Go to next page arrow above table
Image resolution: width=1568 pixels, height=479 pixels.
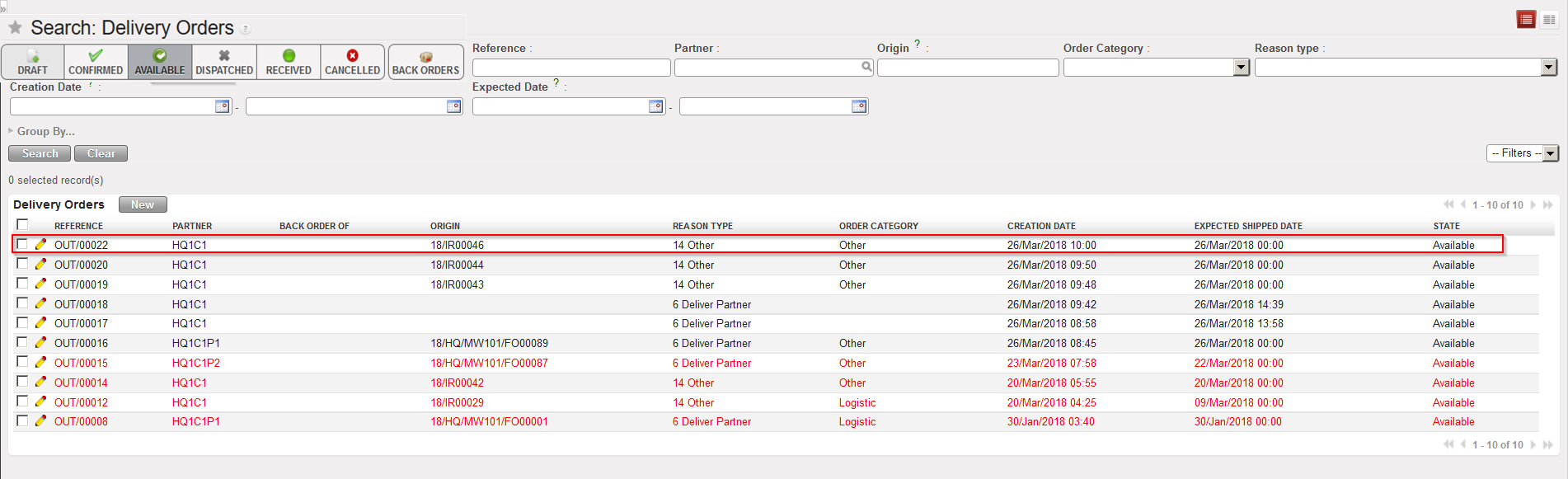coord(1533,204)
